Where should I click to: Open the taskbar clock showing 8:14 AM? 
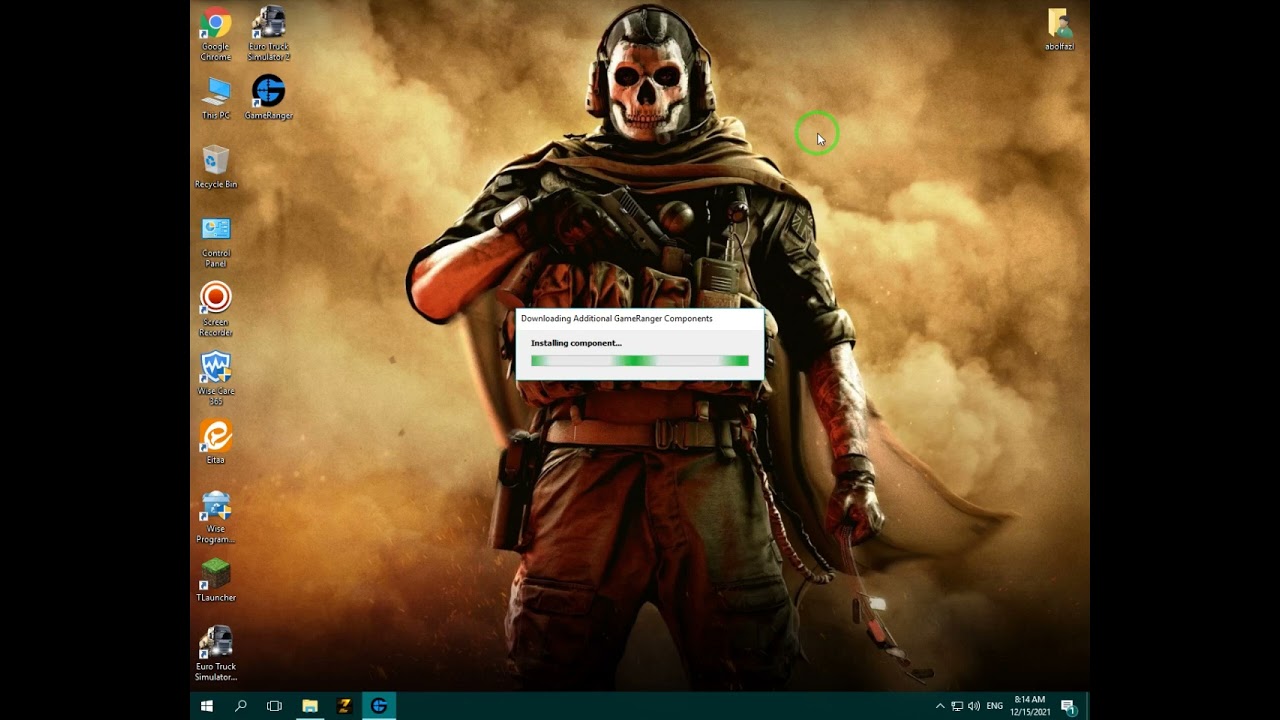pos(1030,706)
